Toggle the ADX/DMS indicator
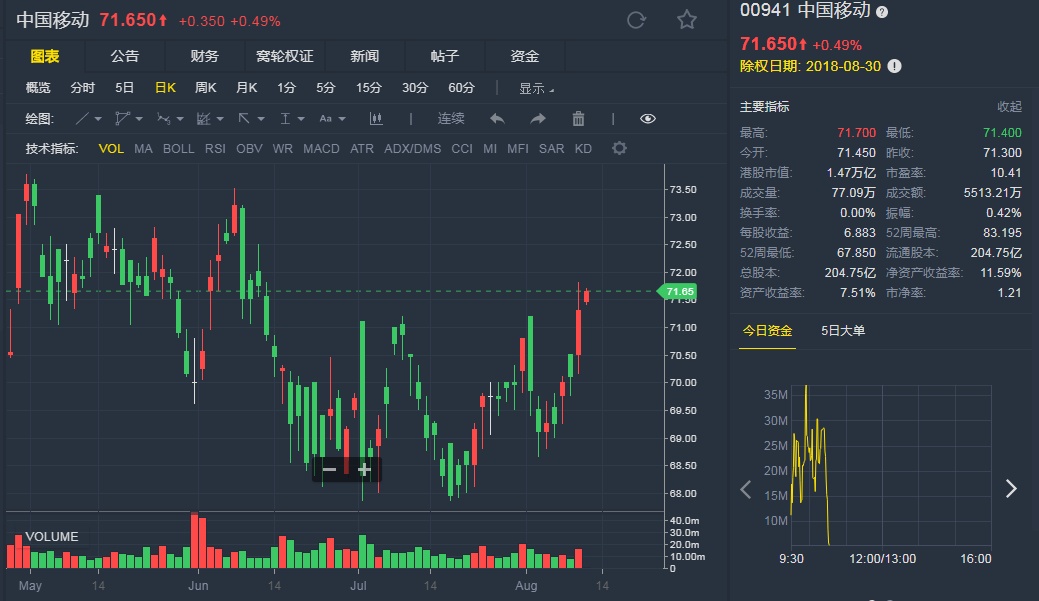The height and width of the screenshot is (601, 1039). coord(413,148)
